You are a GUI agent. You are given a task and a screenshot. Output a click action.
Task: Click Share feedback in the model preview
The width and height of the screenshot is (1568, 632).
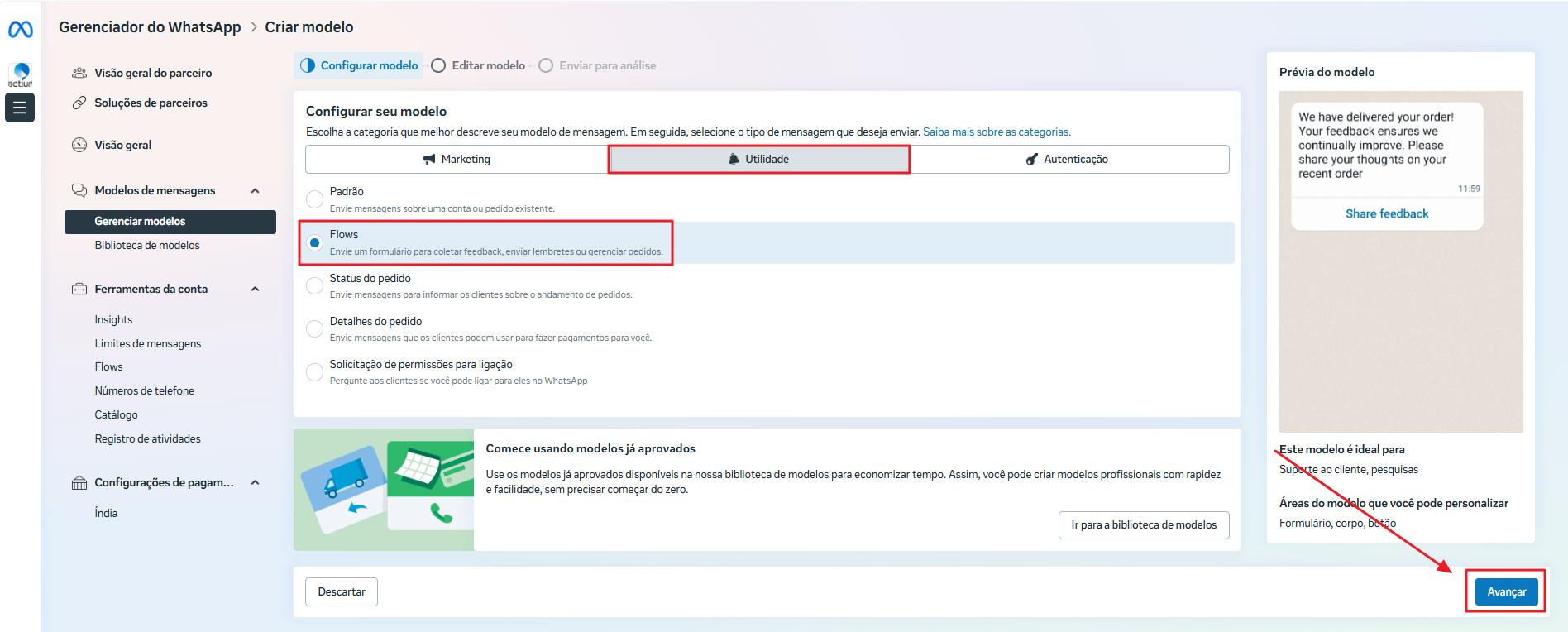1387,213
